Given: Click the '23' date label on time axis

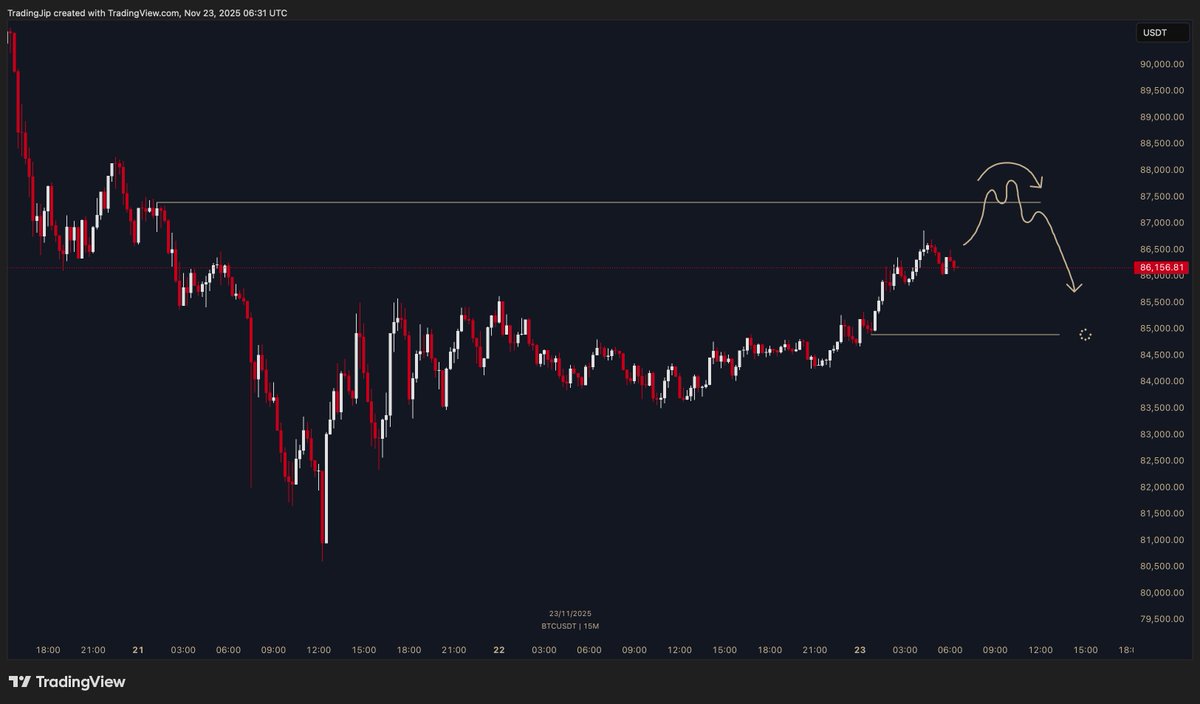Looking at the screenshot, I should tap(860, 650).
